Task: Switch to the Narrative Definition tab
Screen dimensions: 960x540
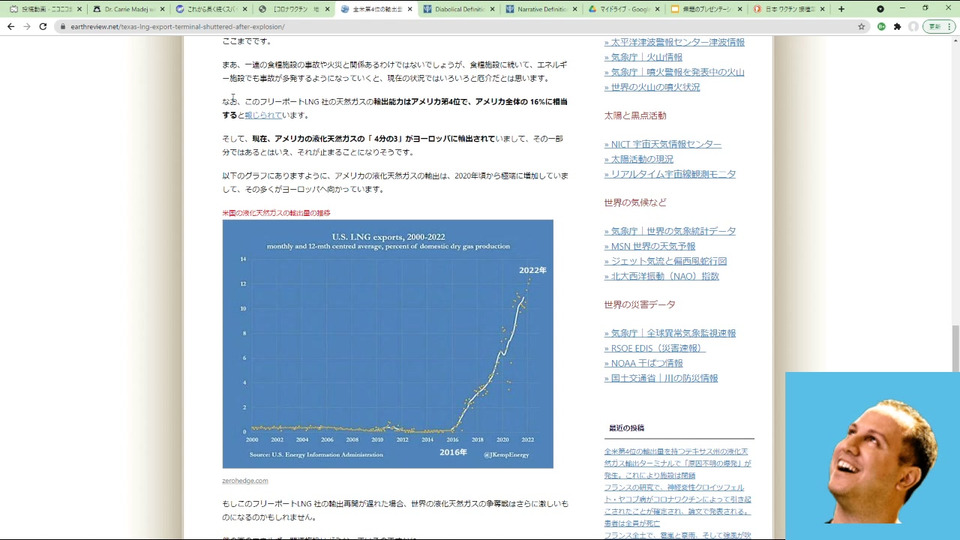Action: 541,9
